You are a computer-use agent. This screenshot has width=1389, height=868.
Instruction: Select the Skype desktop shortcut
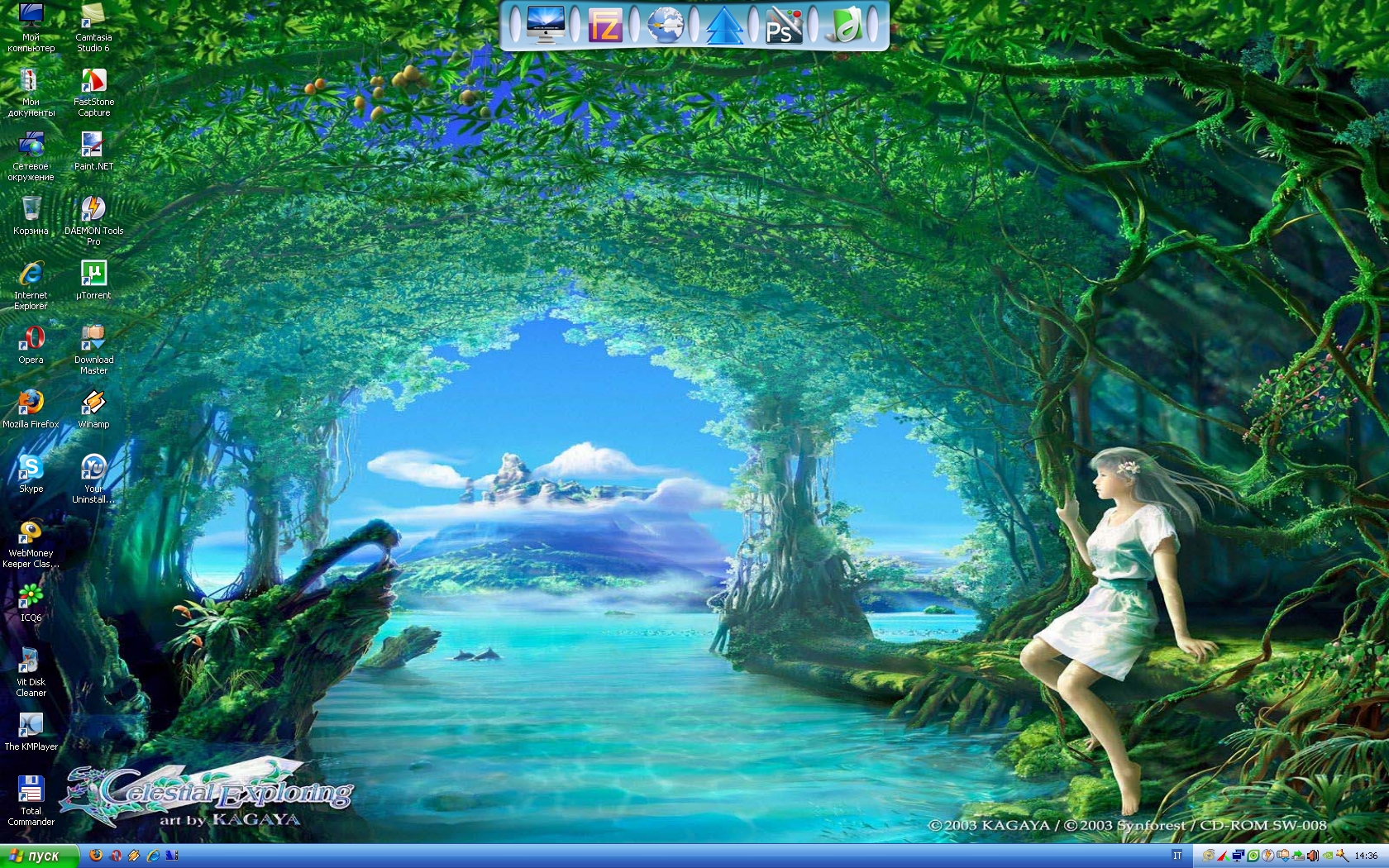point(31,473)
